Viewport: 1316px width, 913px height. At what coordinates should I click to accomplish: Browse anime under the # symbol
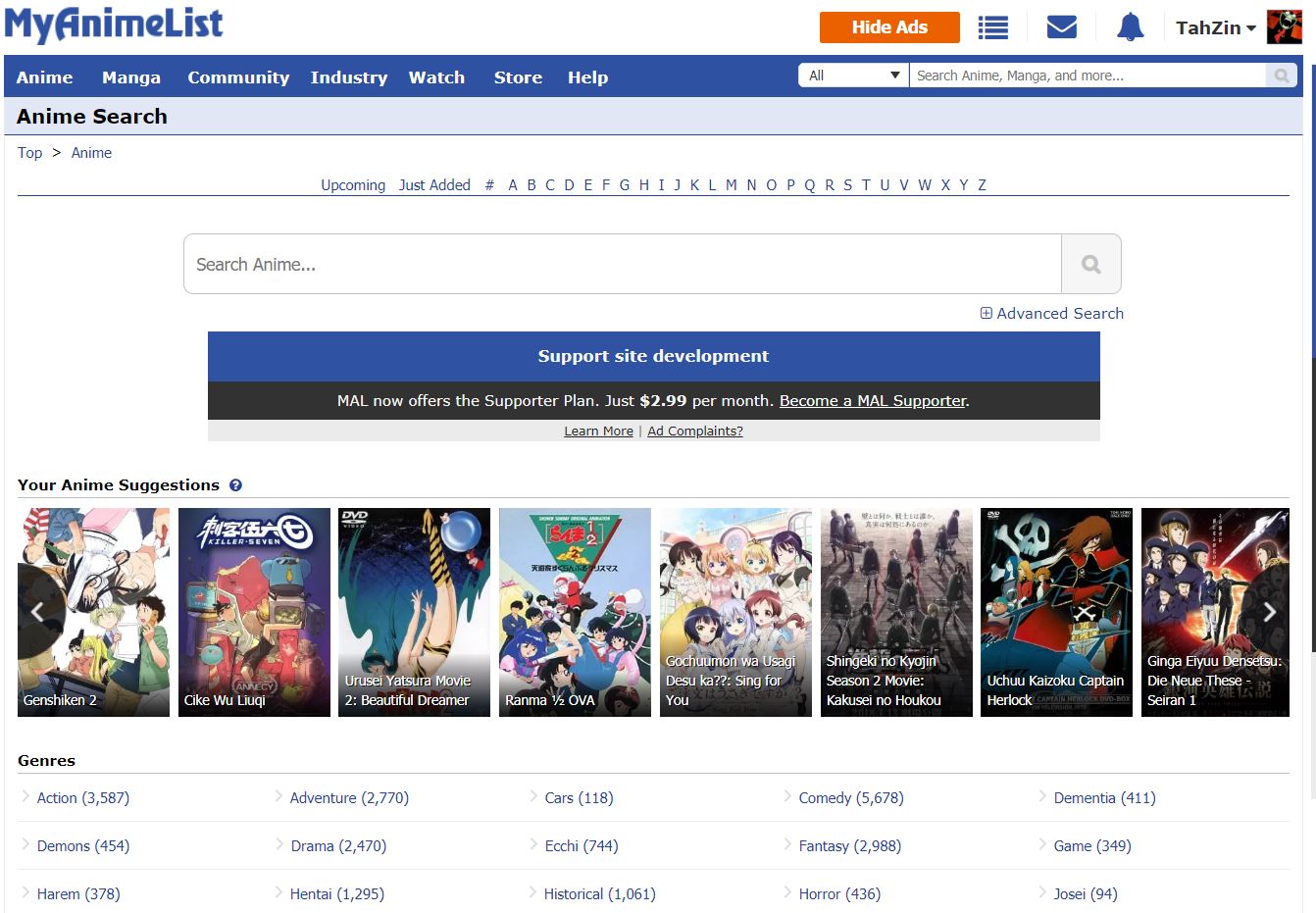(x=489, y=184)
